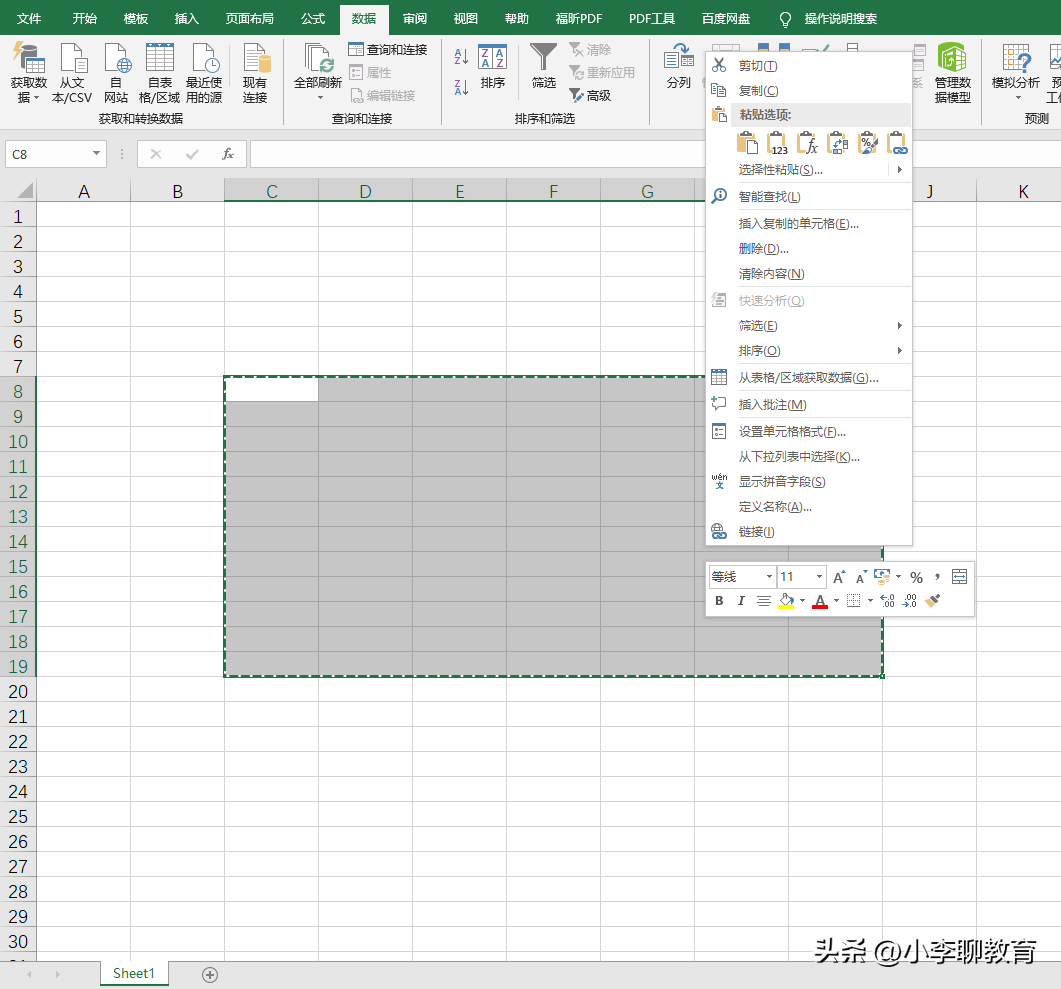
Task: Increase font size in mini toolbar
Action: (839, 577)
